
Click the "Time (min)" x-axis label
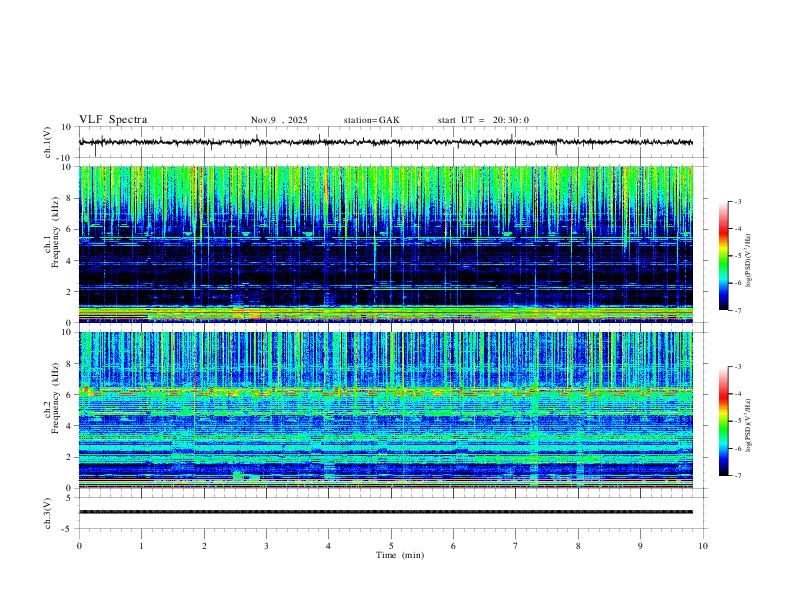coord(400,555)
